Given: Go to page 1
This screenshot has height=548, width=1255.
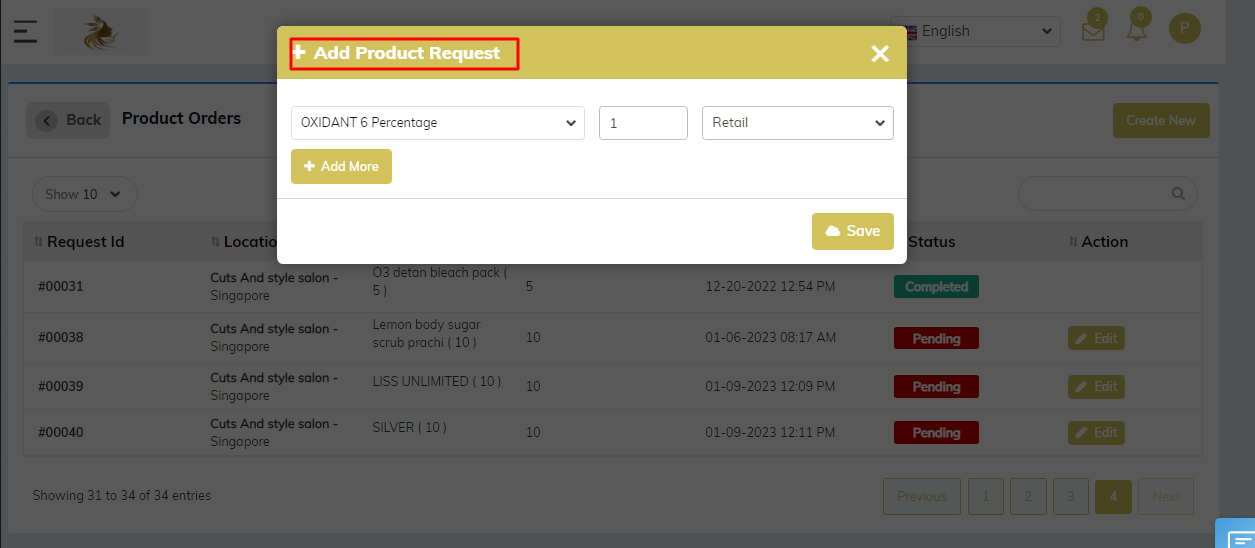Looking at the screenshot, I should [x=986, y=496].
